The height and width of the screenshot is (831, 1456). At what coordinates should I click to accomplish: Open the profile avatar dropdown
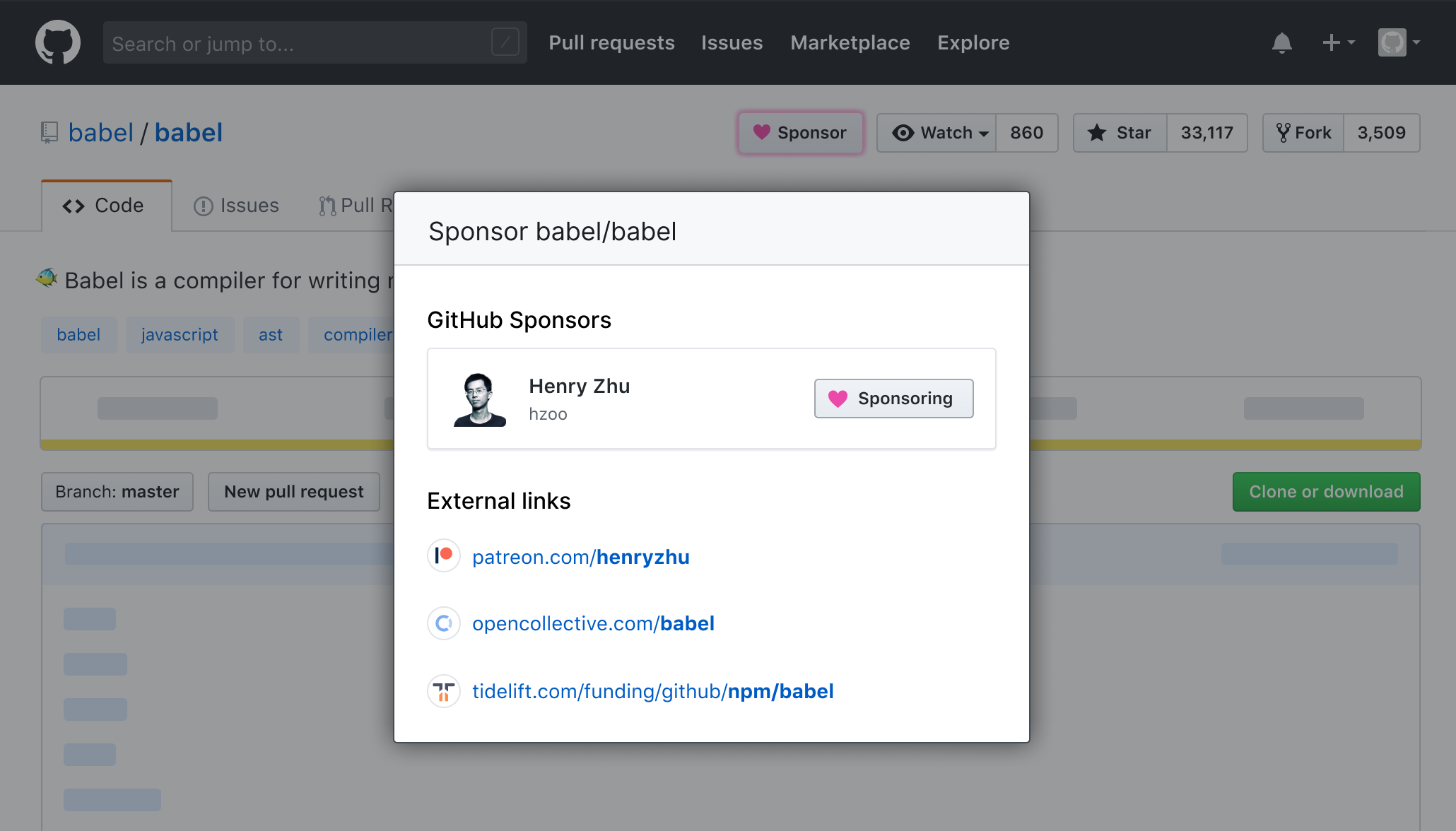tap(1398, 42)
